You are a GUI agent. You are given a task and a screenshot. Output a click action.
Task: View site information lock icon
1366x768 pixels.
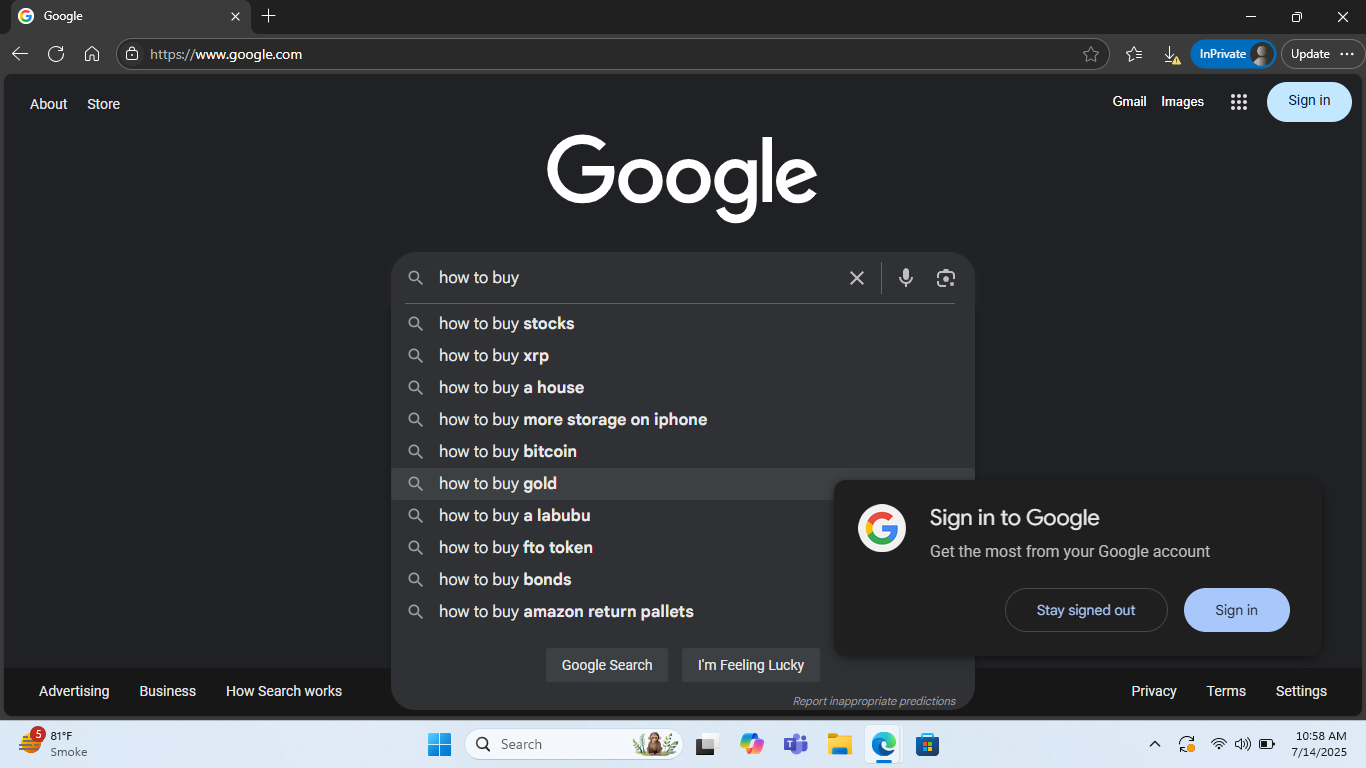pyautogui.click(x=132, y=54)
